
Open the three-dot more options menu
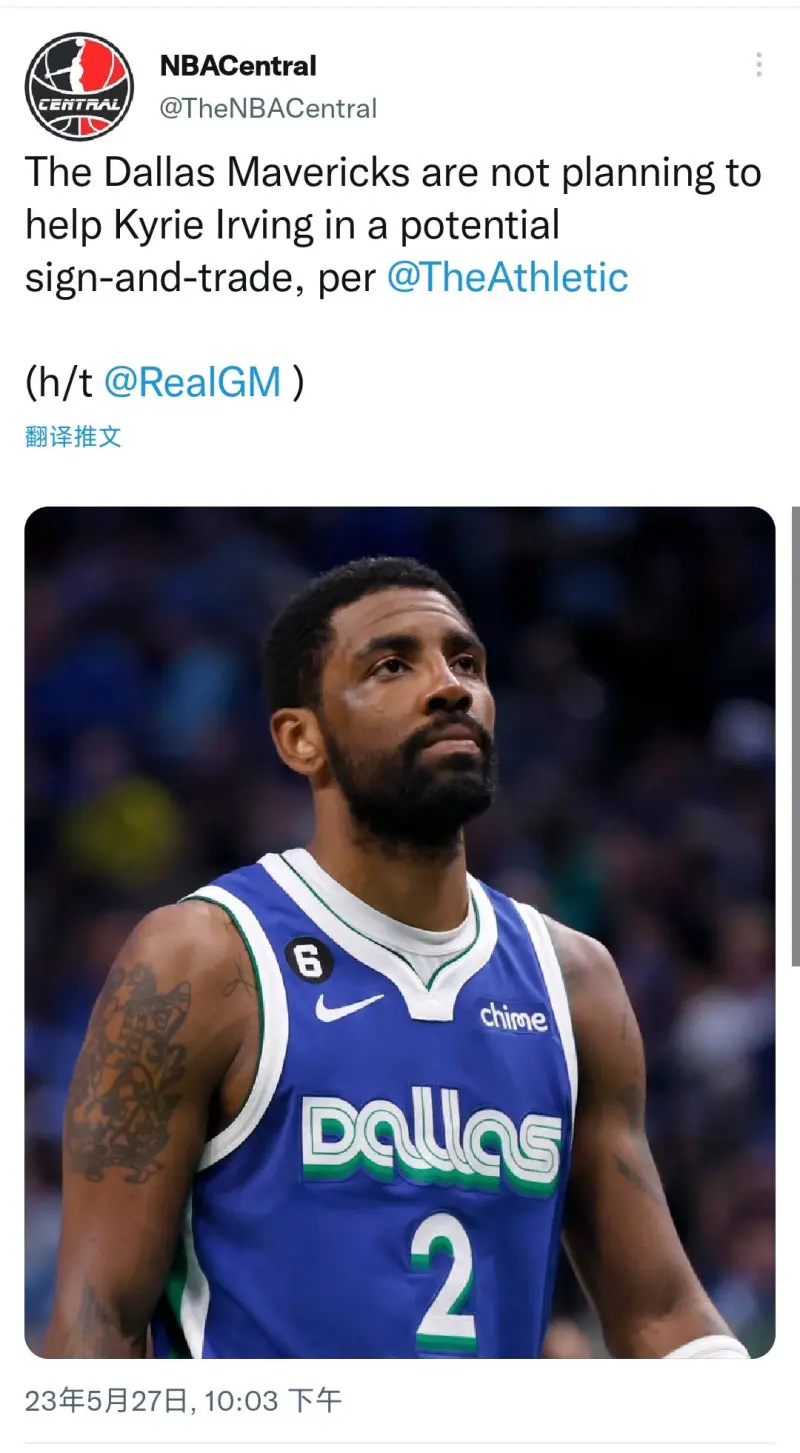(x=759, y=66)
